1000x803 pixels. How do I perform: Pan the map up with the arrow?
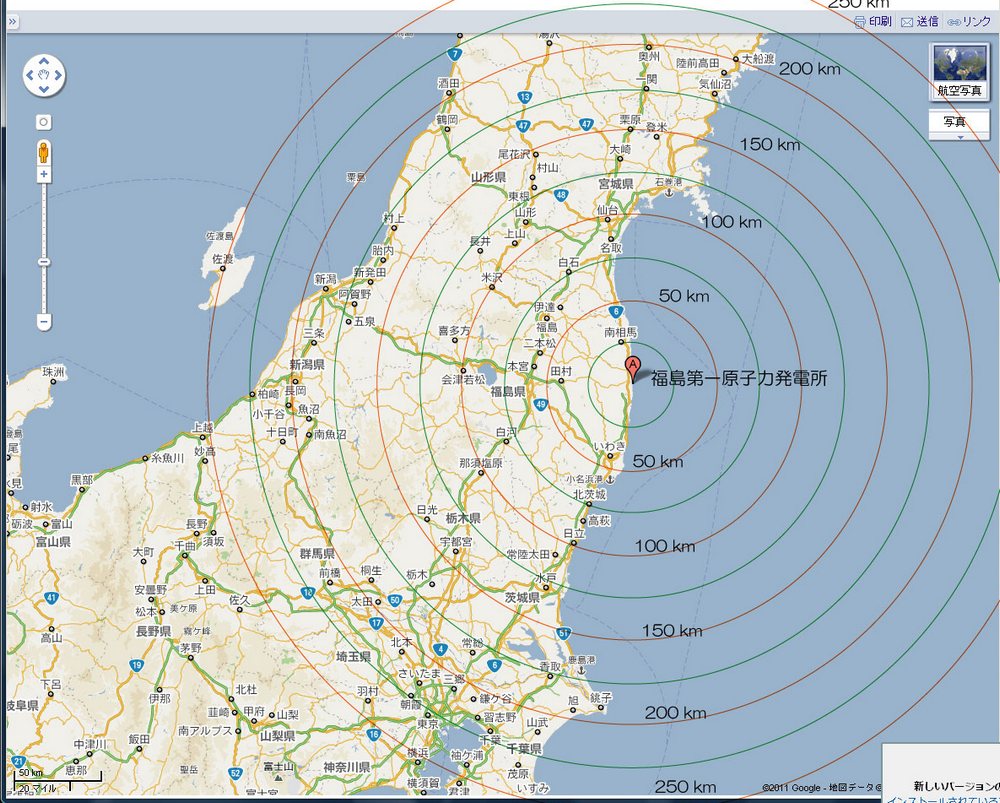coord(43,61)
